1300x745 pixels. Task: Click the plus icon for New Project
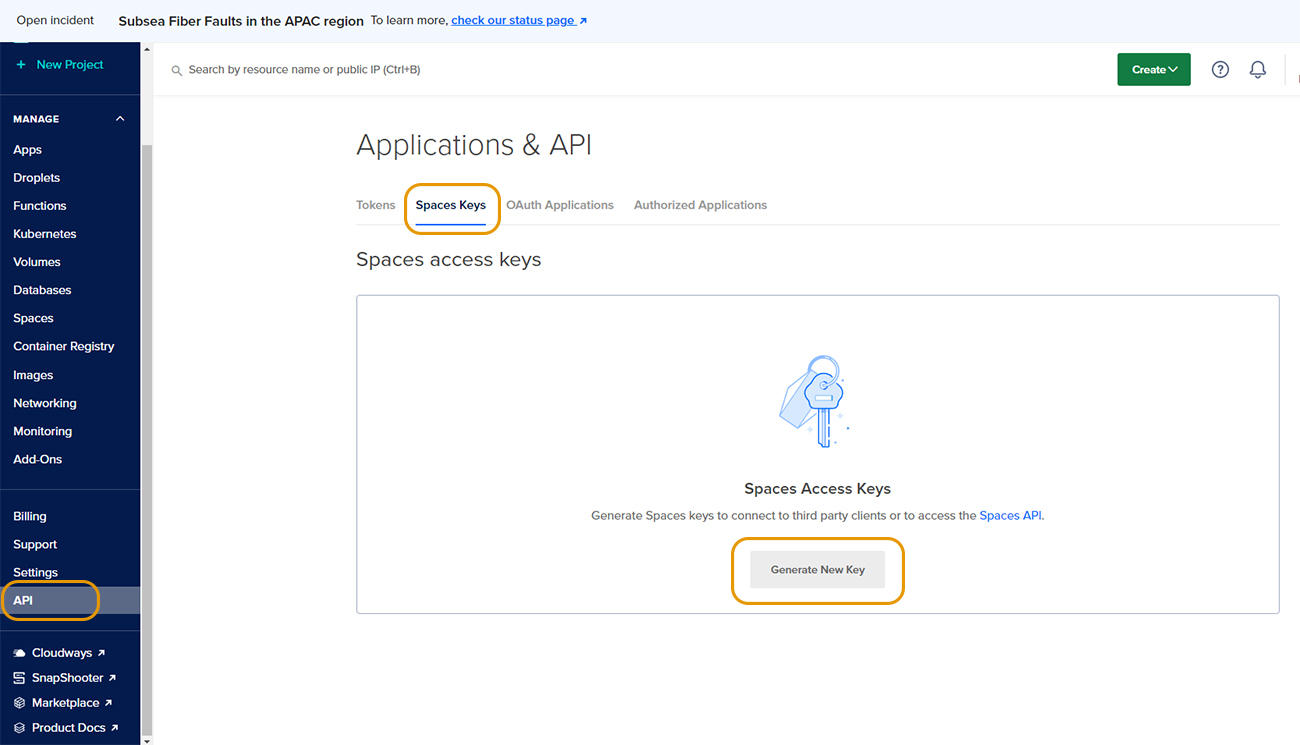(x=21, y=65)
